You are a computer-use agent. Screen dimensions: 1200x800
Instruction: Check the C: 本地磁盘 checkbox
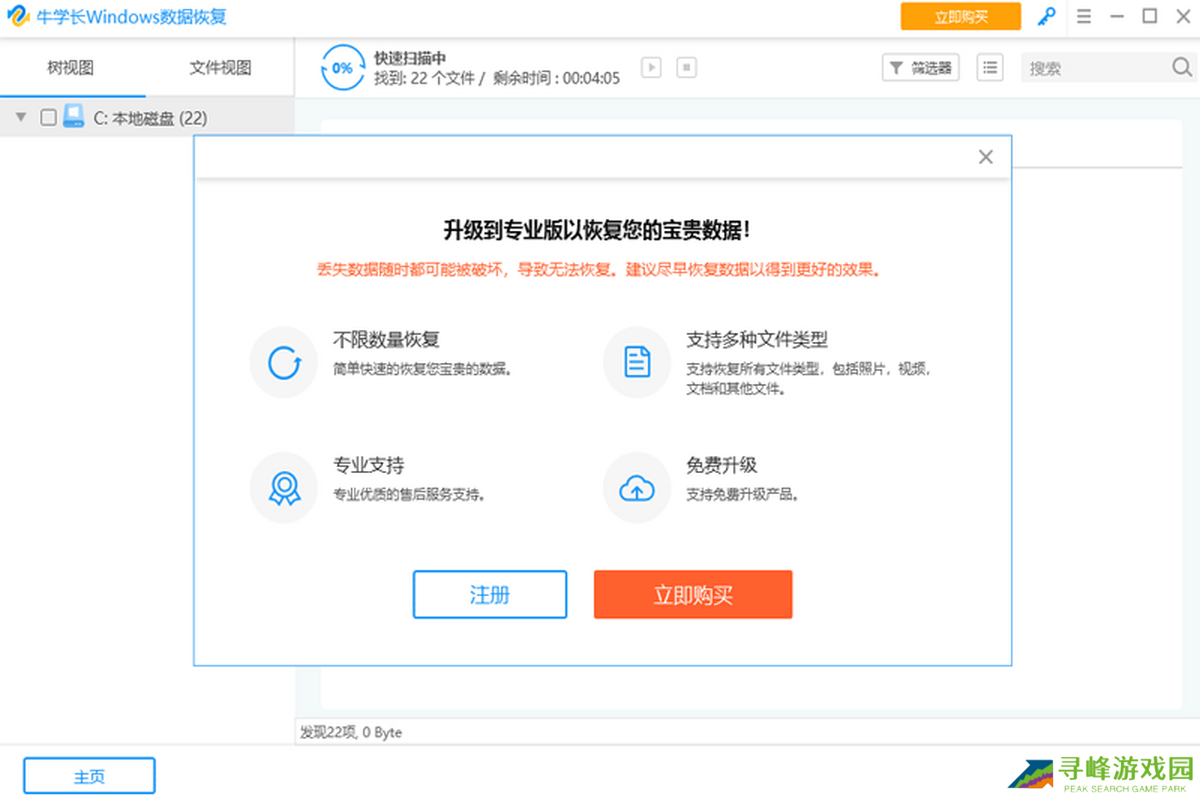[47, 117]
